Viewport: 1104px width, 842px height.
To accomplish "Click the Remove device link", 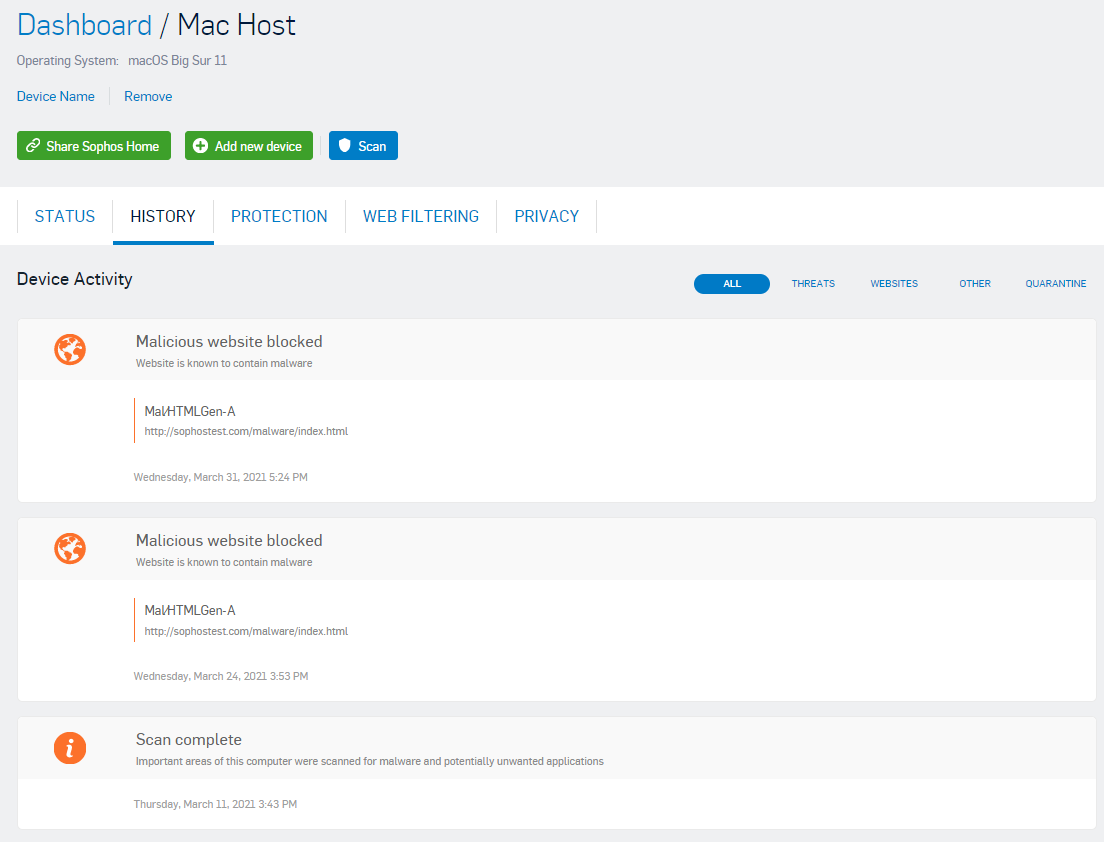I will (x=148, y=97).
